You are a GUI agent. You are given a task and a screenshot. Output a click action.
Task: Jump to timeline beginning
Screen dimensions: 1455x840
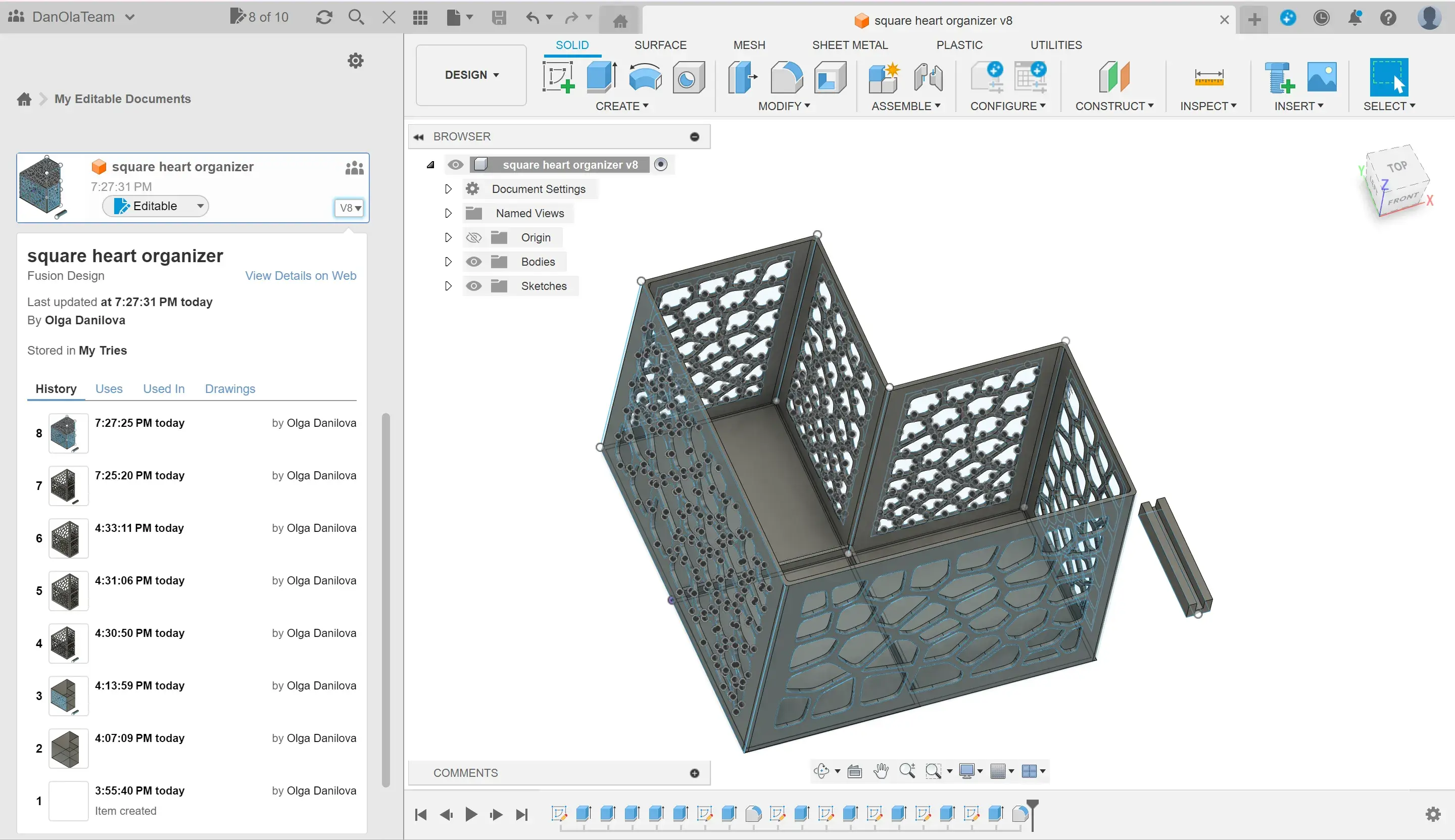[420, 814]
